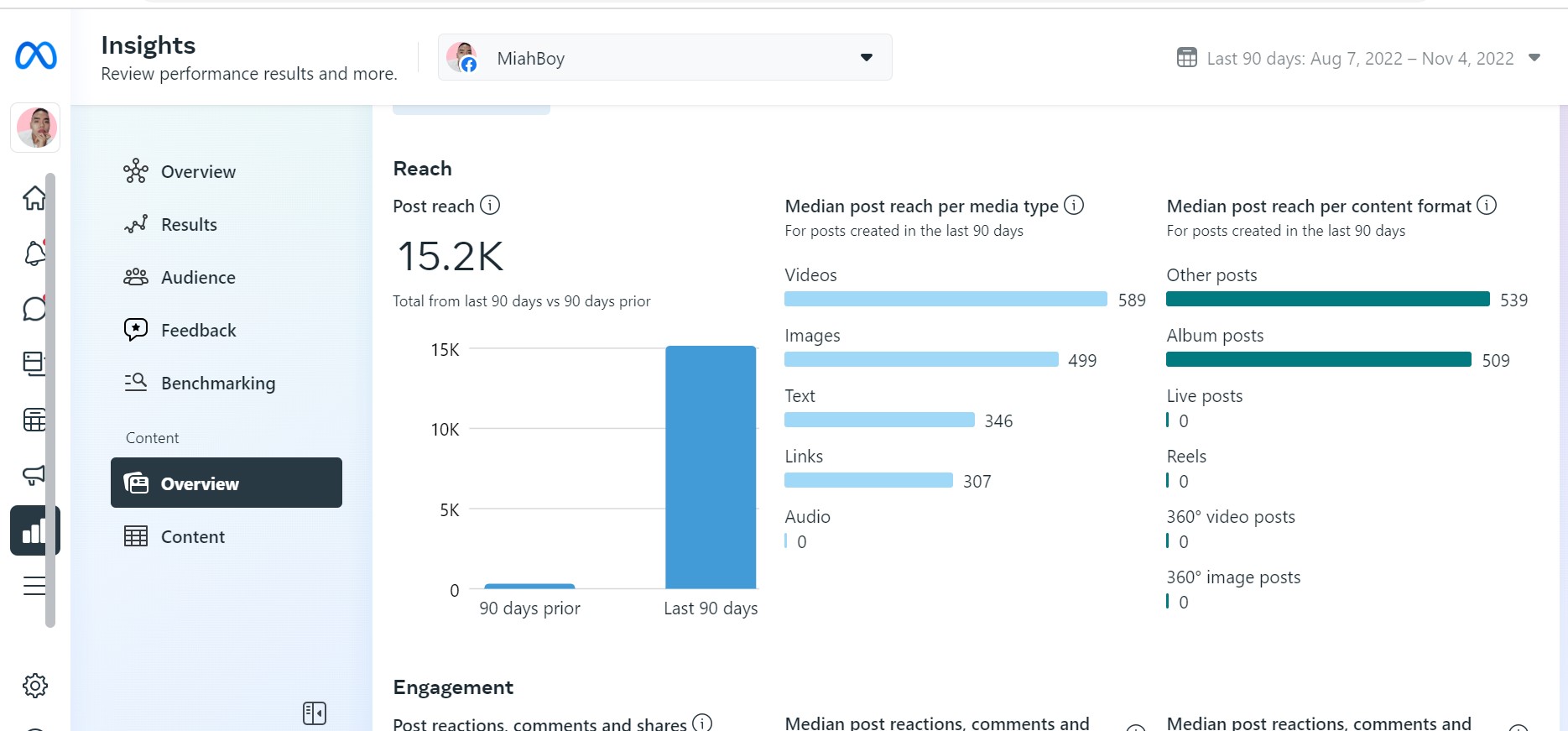Click the Reels label
This screenshot has height=731, width=1568.
[x=1186, y=457]
